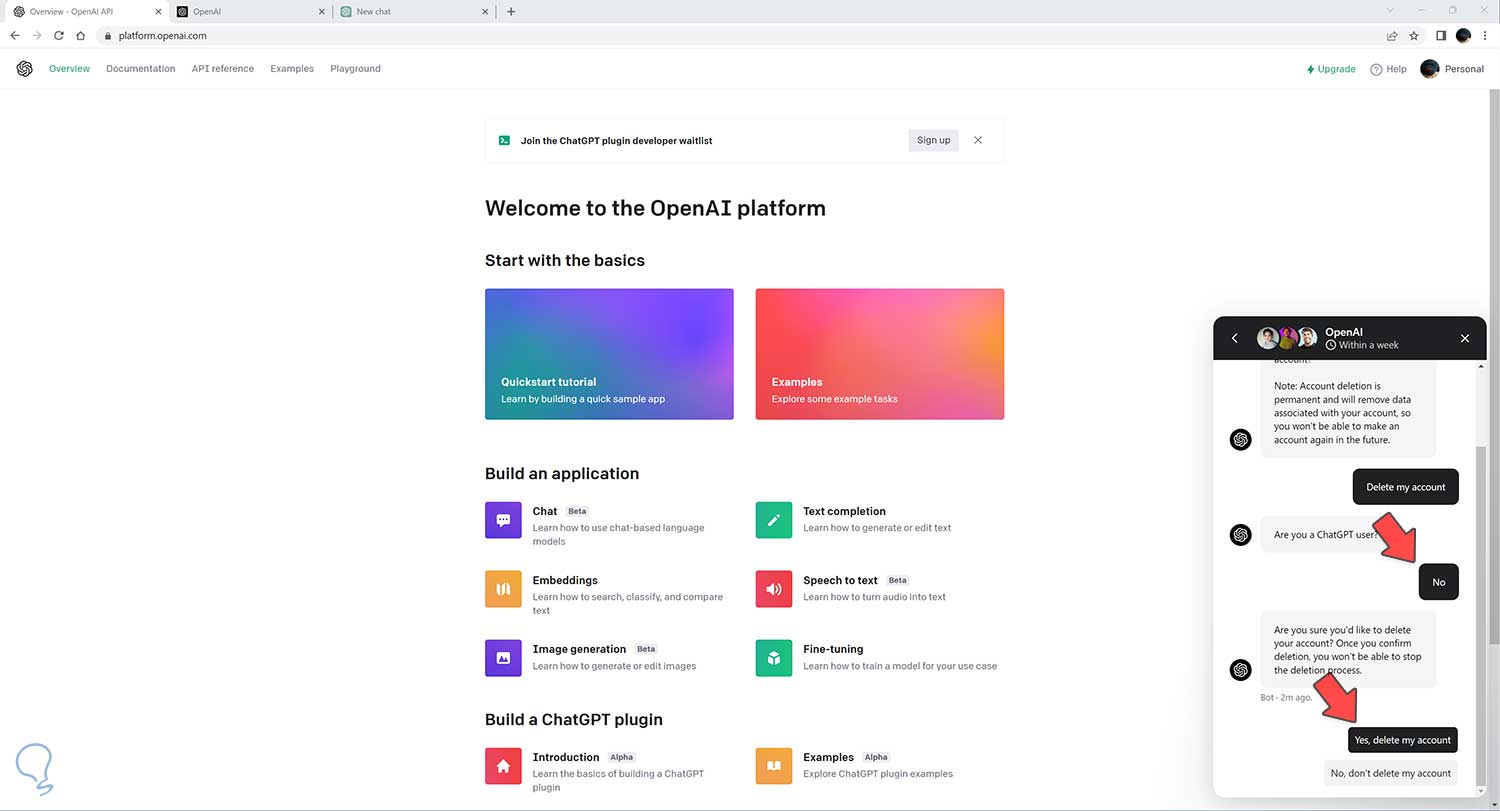This screenshot has width=1500, height=811.
Task: Open the Speech to text guide link
Action: pos(840,580)
